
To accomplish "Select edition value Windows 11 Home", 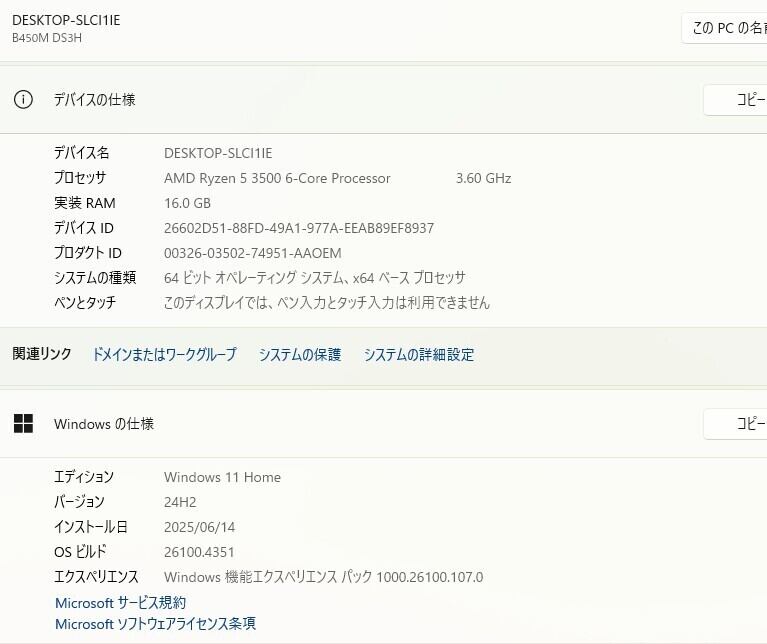I will pos(222,477).
